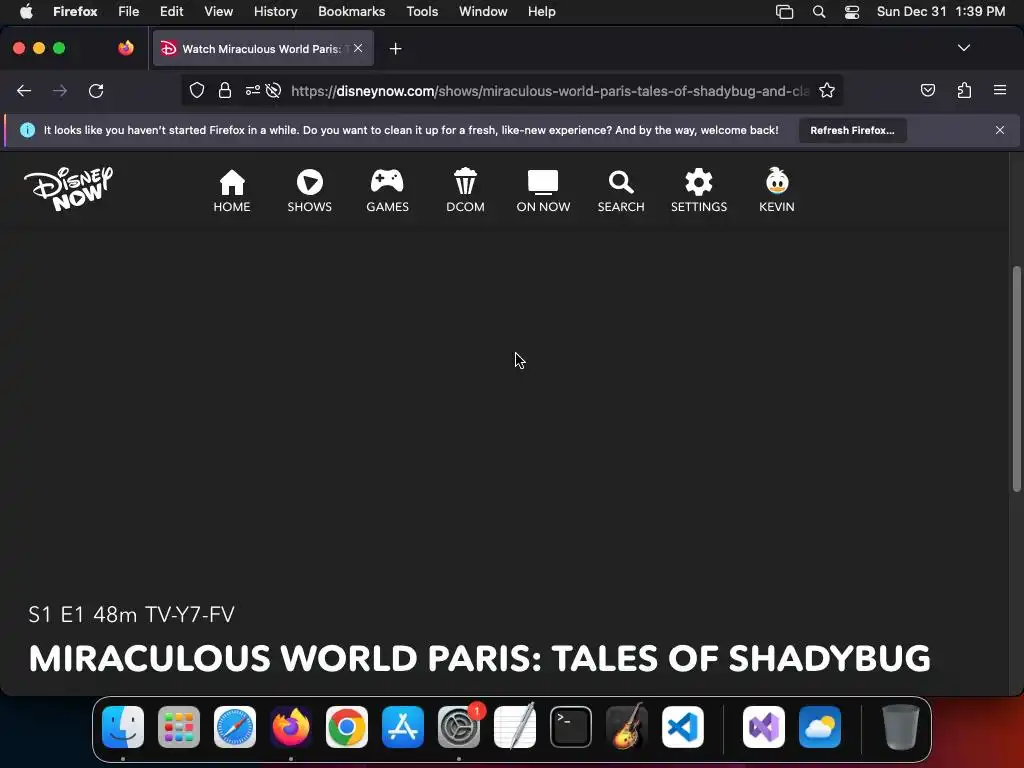Viewport: 1024px width, 768px height.
Task: Click the Firefox icon in the Dock
Action: click(291, 727)
